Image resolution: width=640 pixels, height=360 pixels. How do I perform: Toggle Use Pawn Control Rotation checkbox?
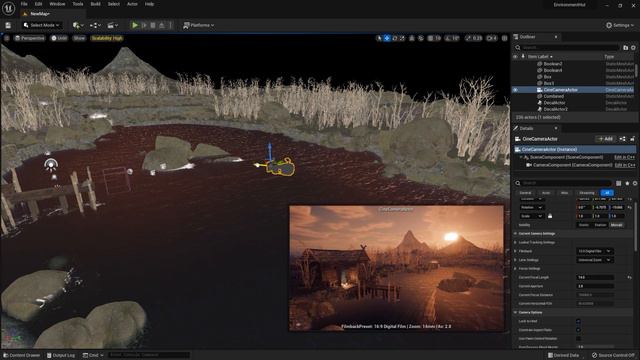(578, 339)
